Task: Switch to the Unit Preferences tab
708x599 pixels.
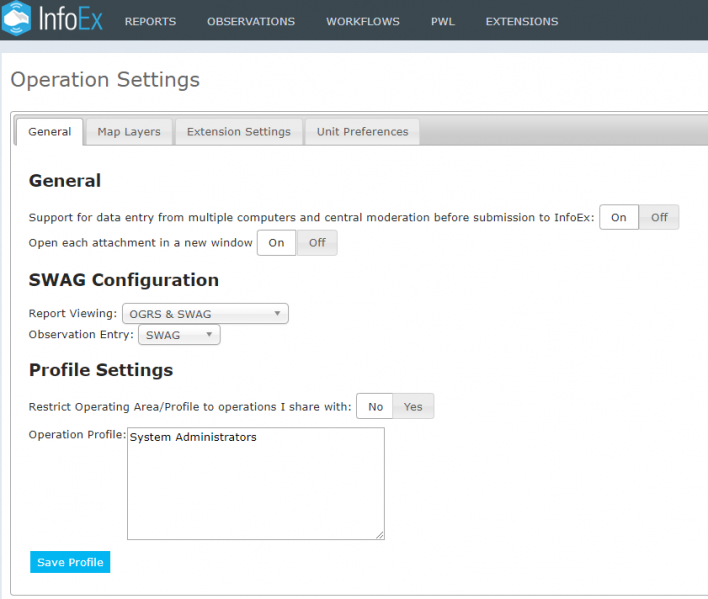Action: click(x=363, y=132)
